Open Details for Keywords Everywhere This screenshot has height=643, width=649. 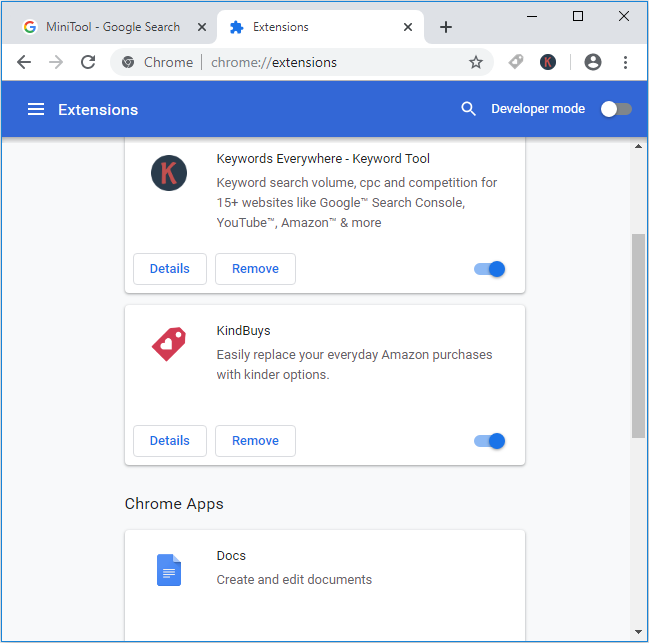pos(170,269)
